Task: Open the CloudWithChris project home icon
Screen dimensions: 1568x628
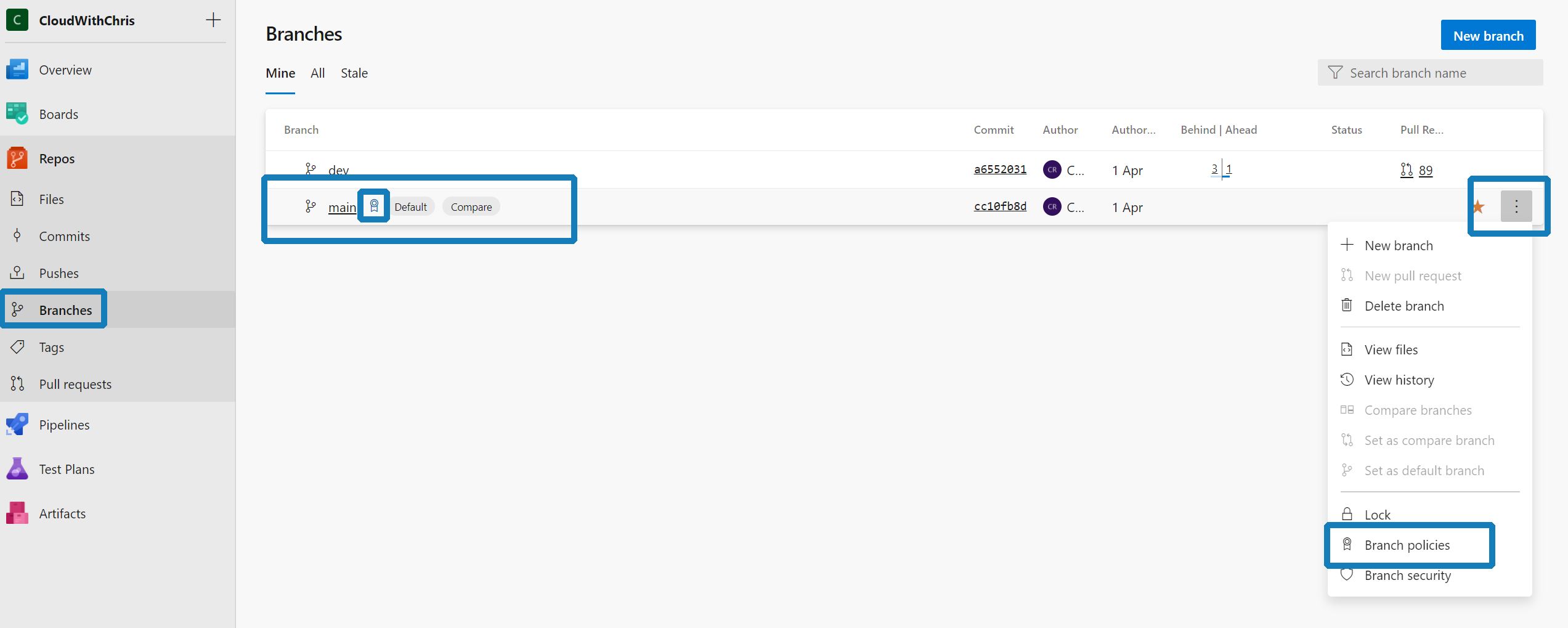Action: 17,19
